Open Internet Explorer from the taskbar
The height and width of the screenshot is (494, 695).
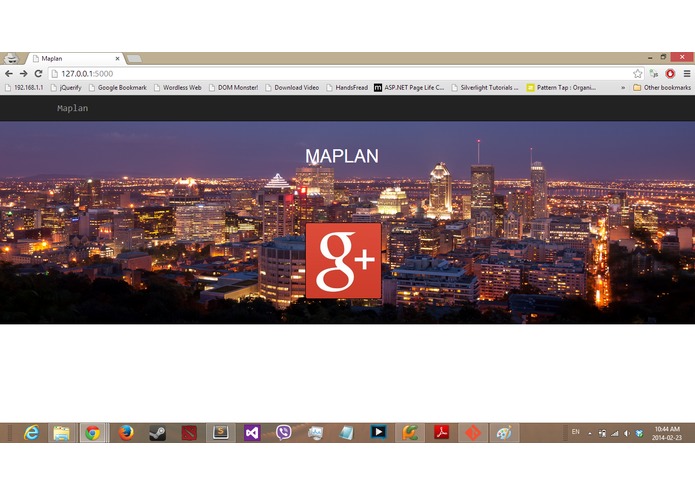coord(31,432)
